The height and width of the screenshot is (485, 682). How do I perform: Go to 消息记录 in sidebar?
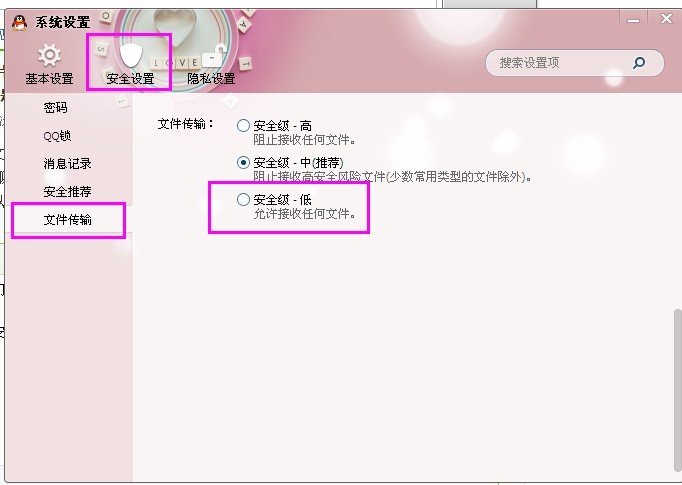tap(67, 164)
